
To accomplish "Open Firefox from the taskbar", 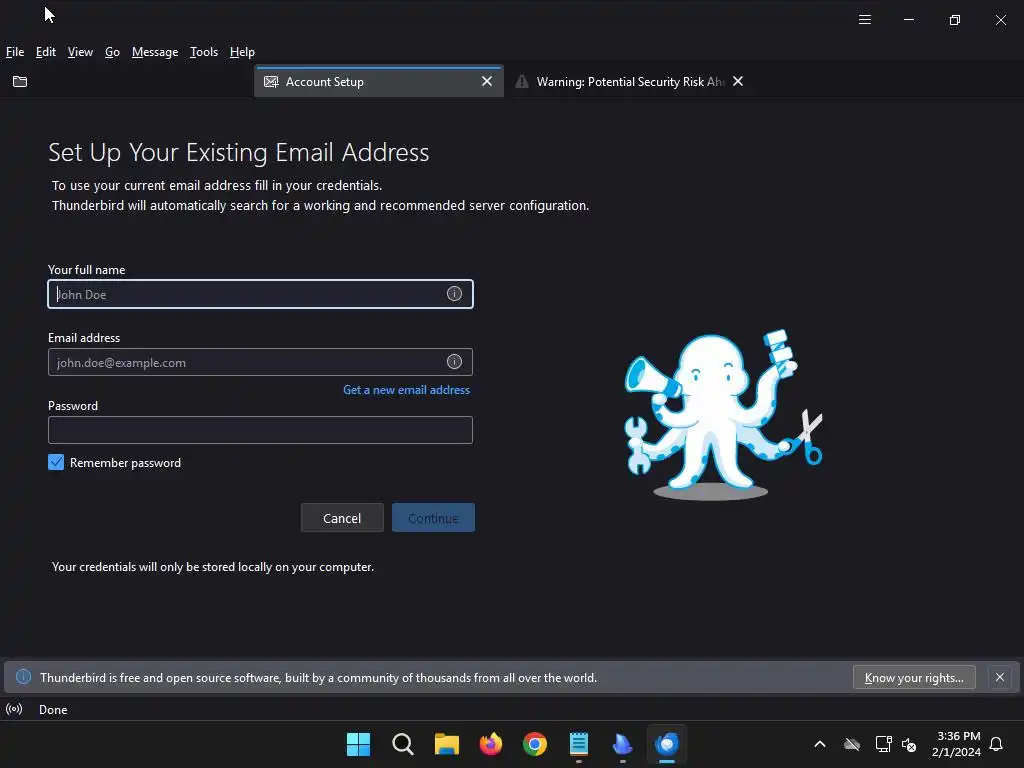I will tap(490, 744).
